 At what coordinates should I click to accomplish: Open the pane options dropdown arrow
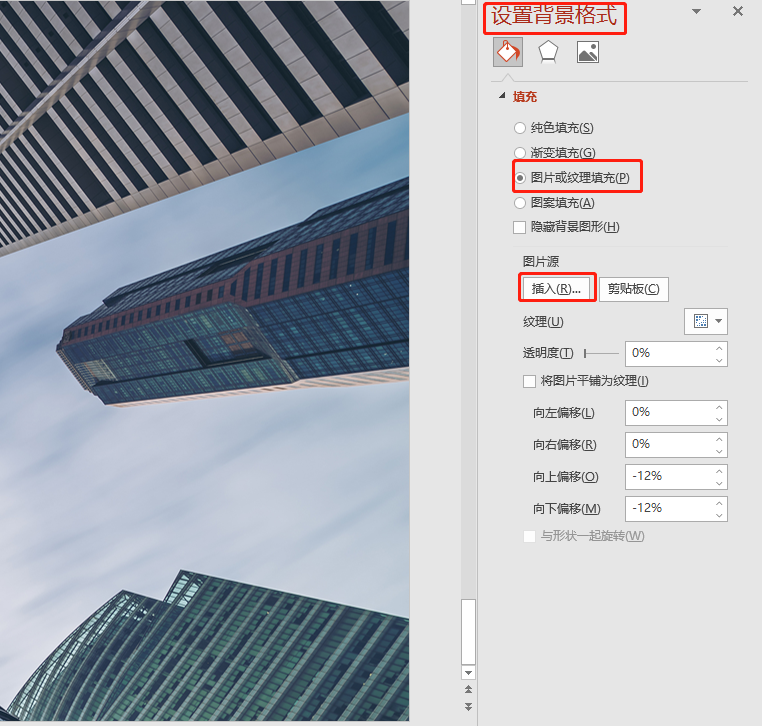[x=696, y=11]
